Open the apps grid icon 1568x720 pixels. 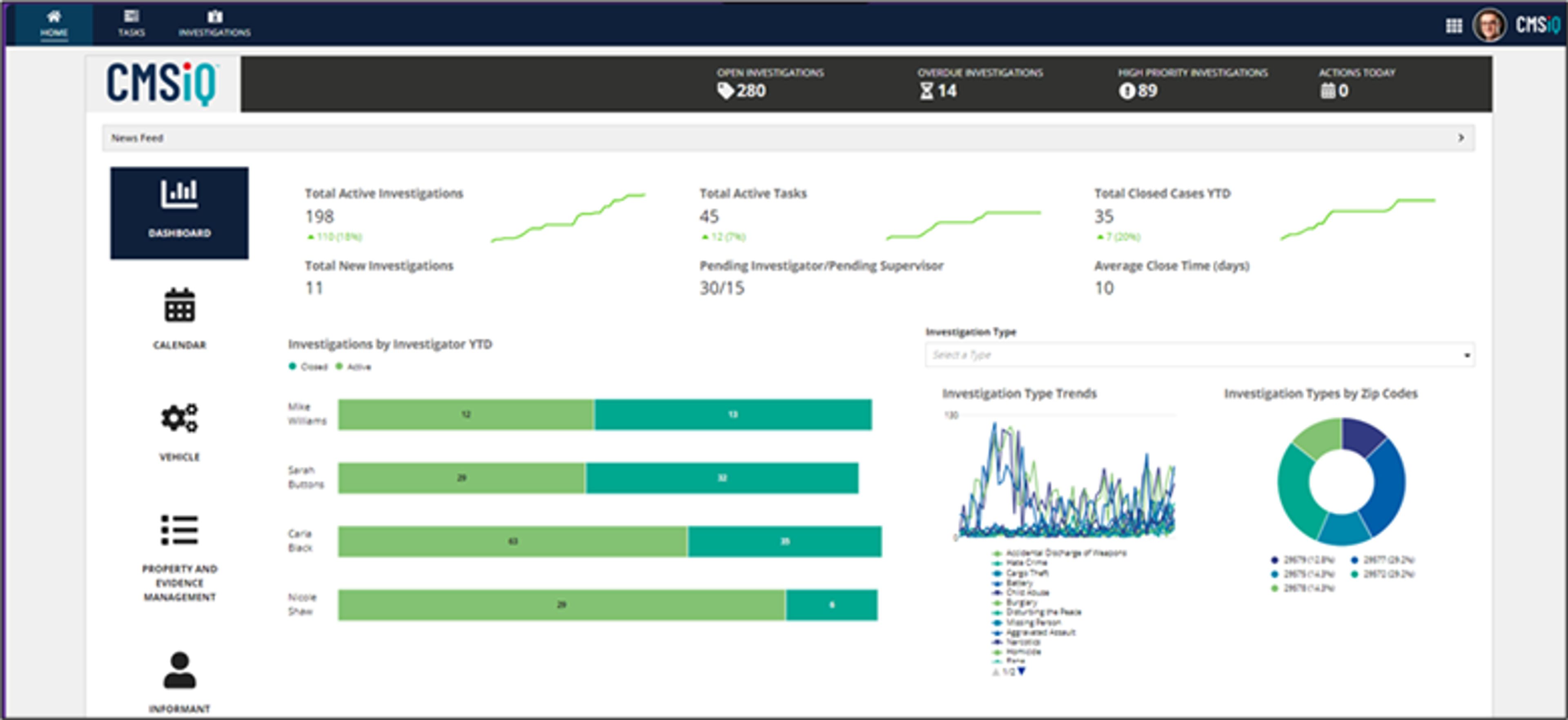pos(1454,26)
